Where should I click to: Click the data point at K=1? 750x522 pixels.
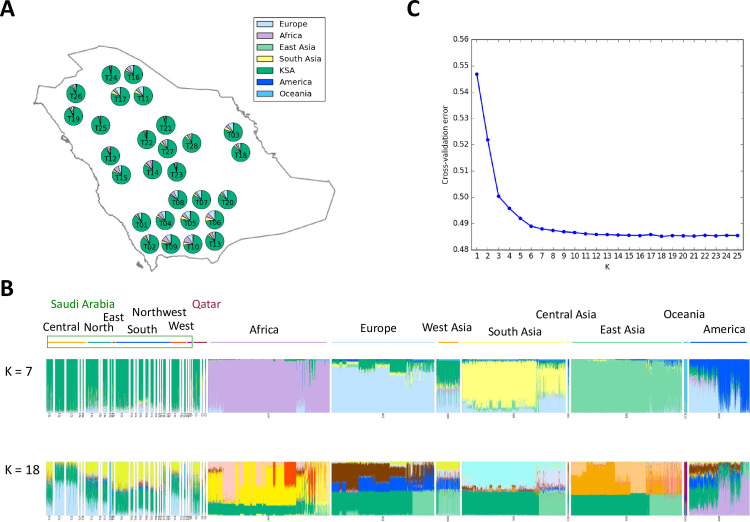coord(477,74)
